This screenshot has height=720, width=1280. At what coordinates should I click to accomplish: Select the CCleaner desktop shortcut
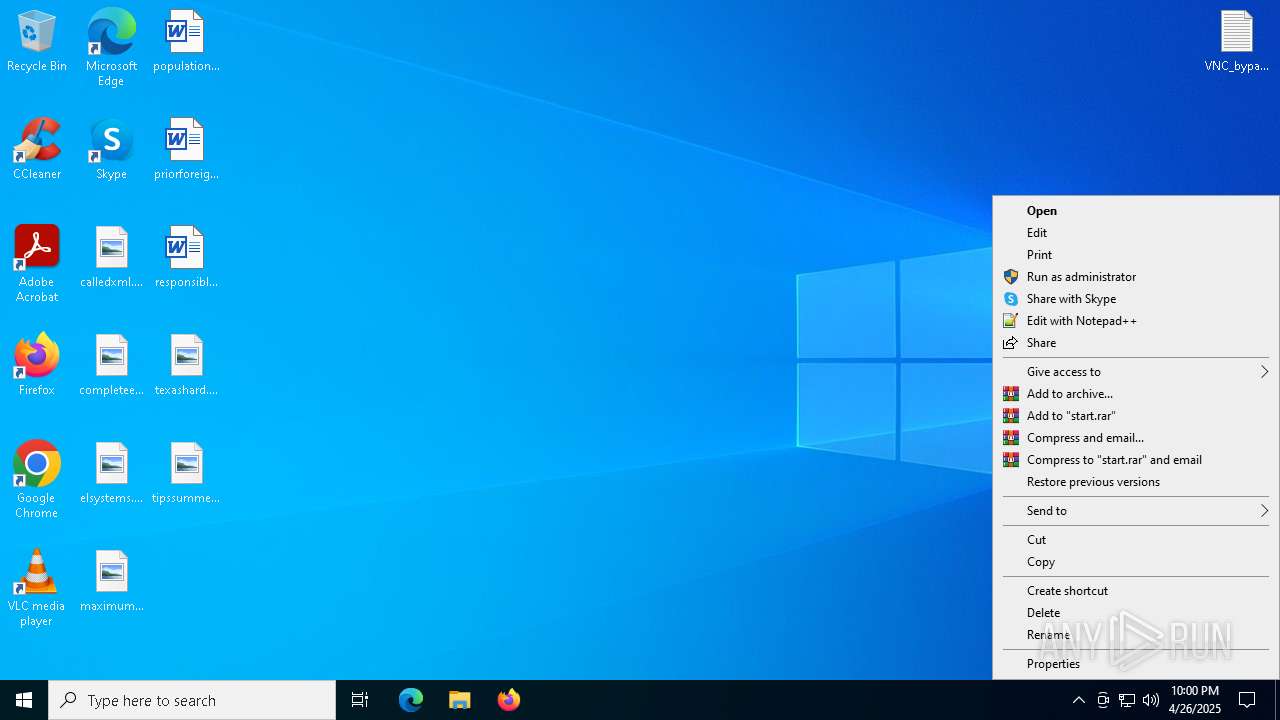click(x=37, y=150)
